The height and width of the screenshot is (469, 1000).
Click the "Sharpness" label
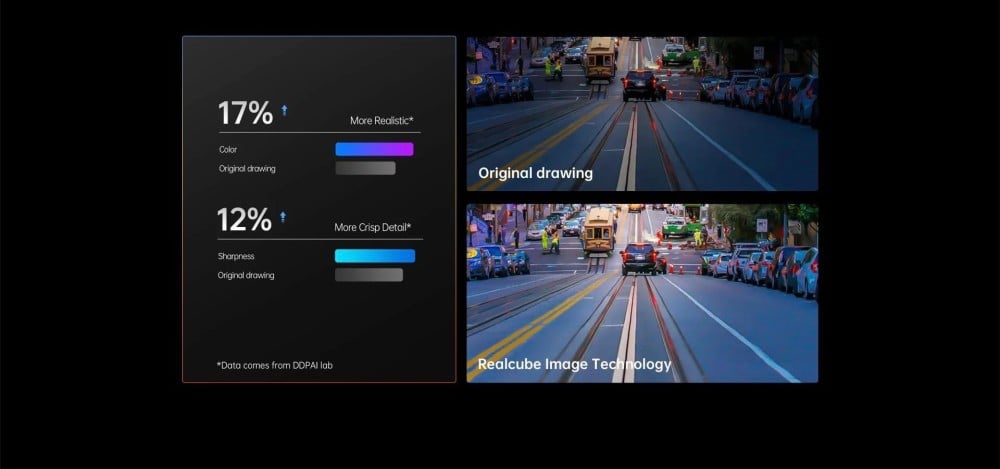click(236, 256)
